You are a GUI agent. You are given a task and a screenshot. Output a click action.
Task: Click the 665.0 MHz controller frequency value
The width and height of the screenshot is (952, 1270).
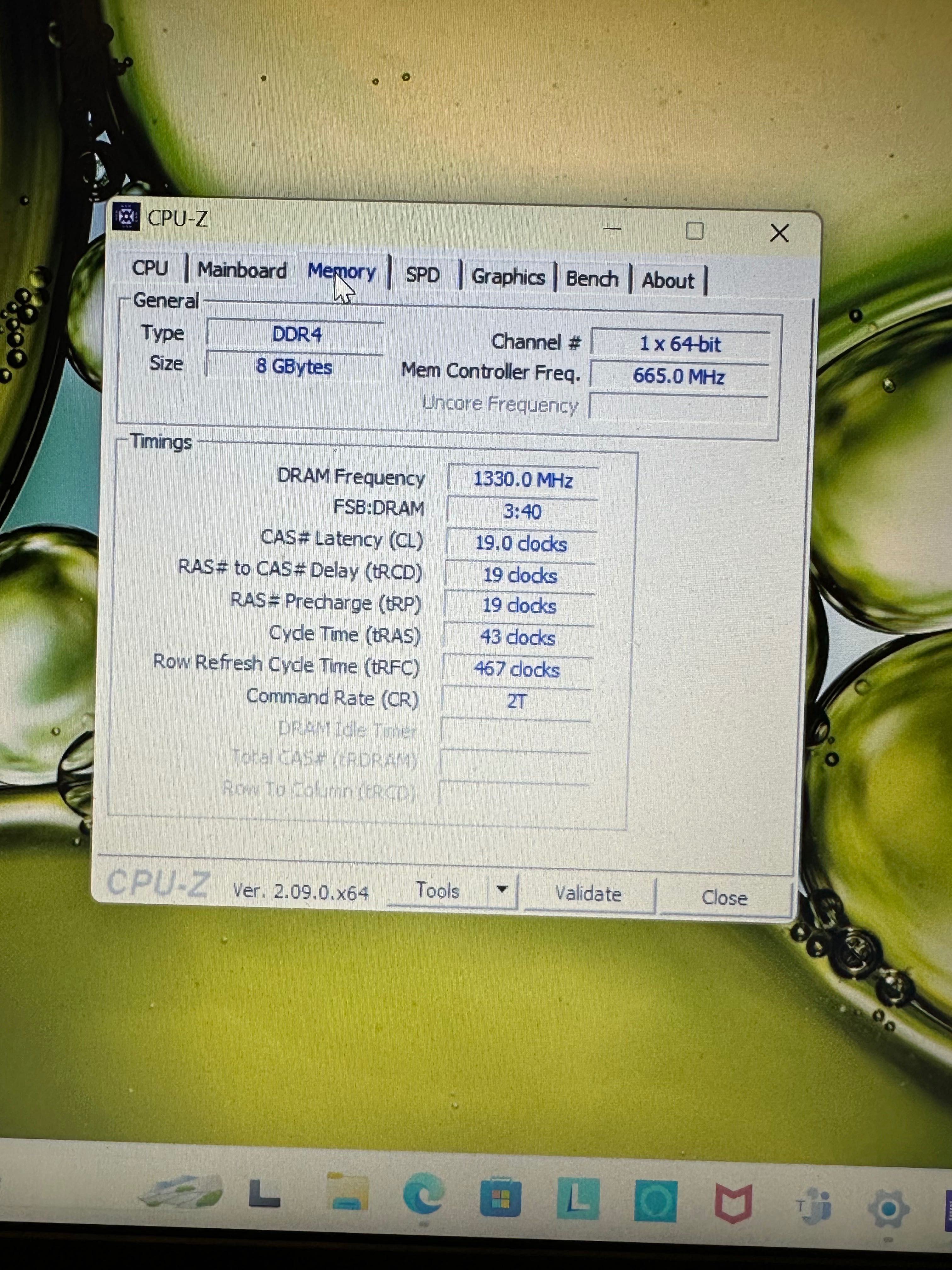click(x=679, y=376)
